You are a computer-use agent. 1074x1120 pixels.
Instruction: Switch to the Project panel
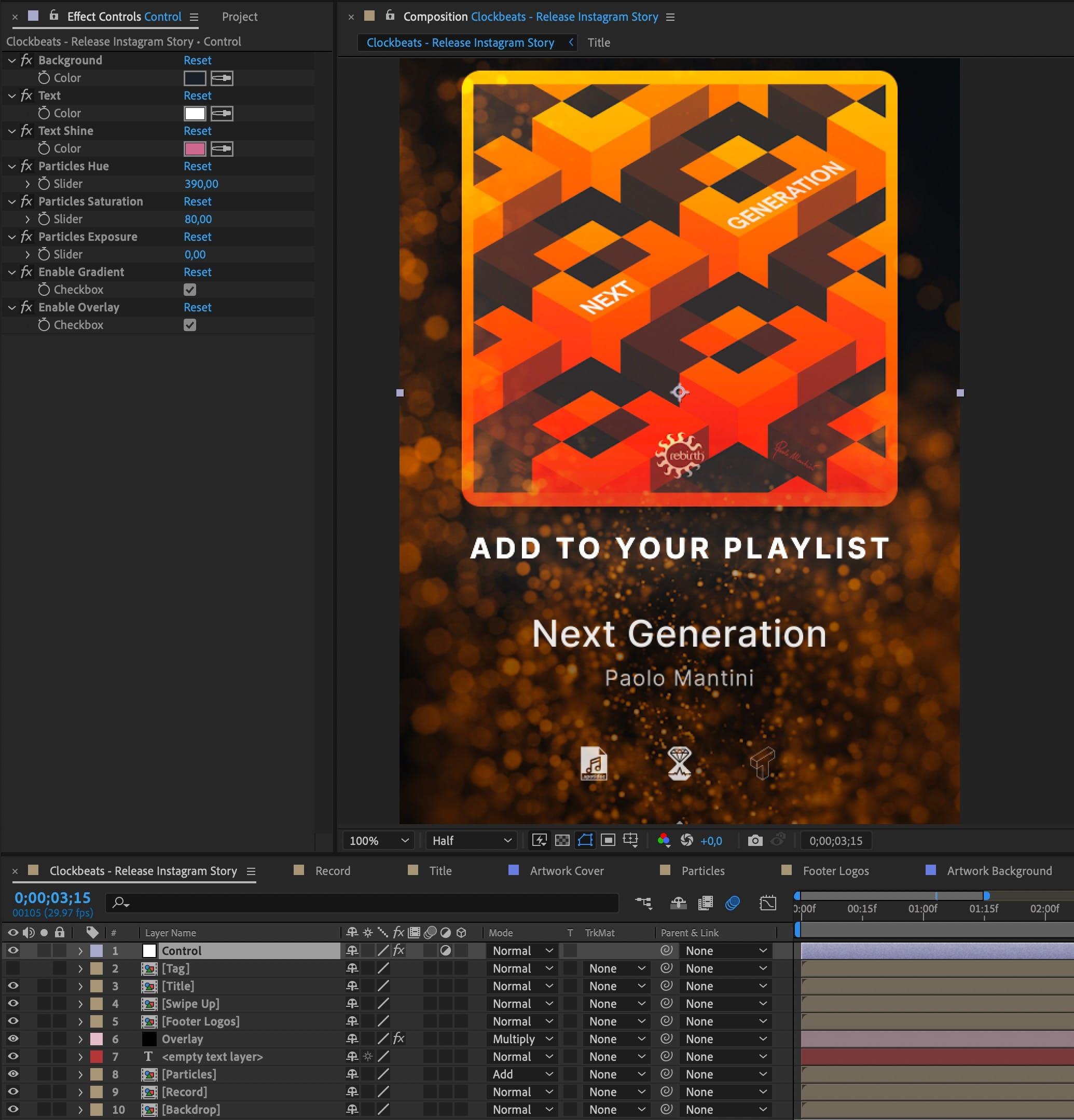click(x=239, y=17)
